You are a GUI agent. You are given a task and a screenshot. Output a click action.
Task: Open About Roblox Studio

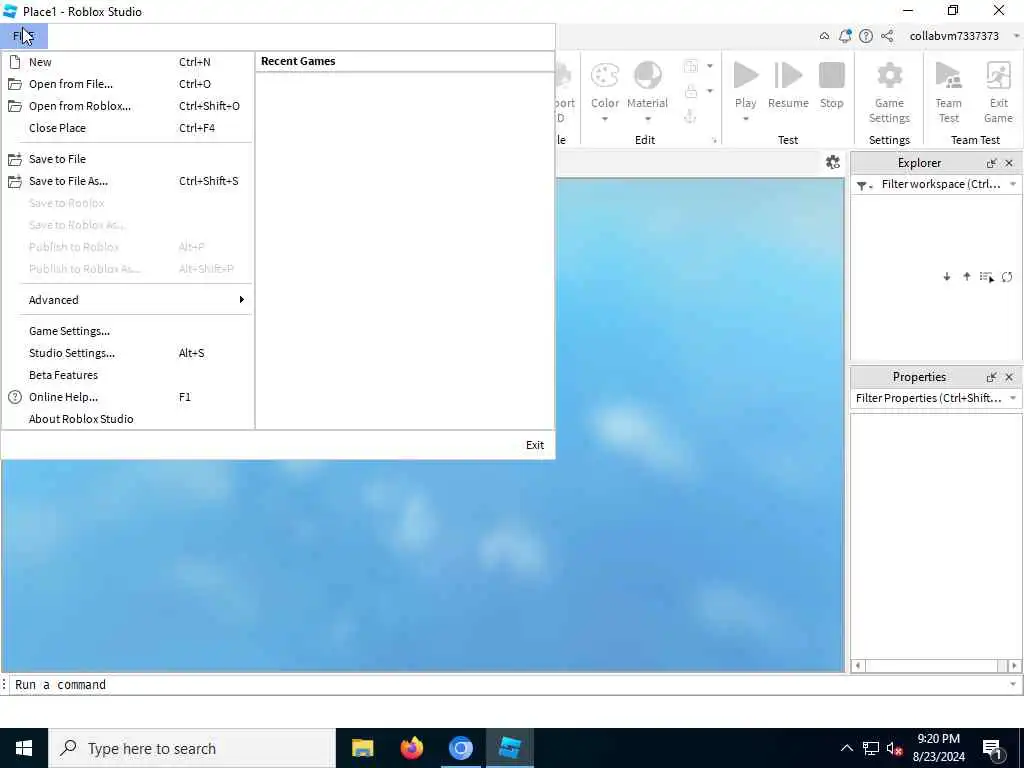click(x=127, y=419)
